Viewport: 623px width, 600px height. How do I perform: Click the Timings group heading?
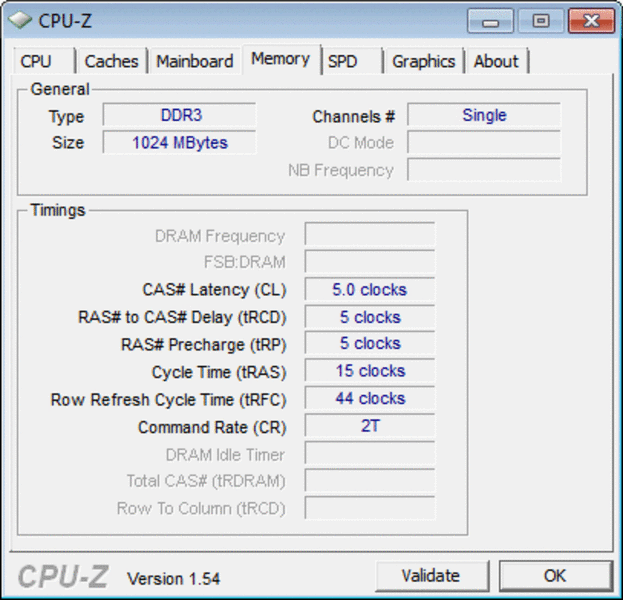point(58,210)
